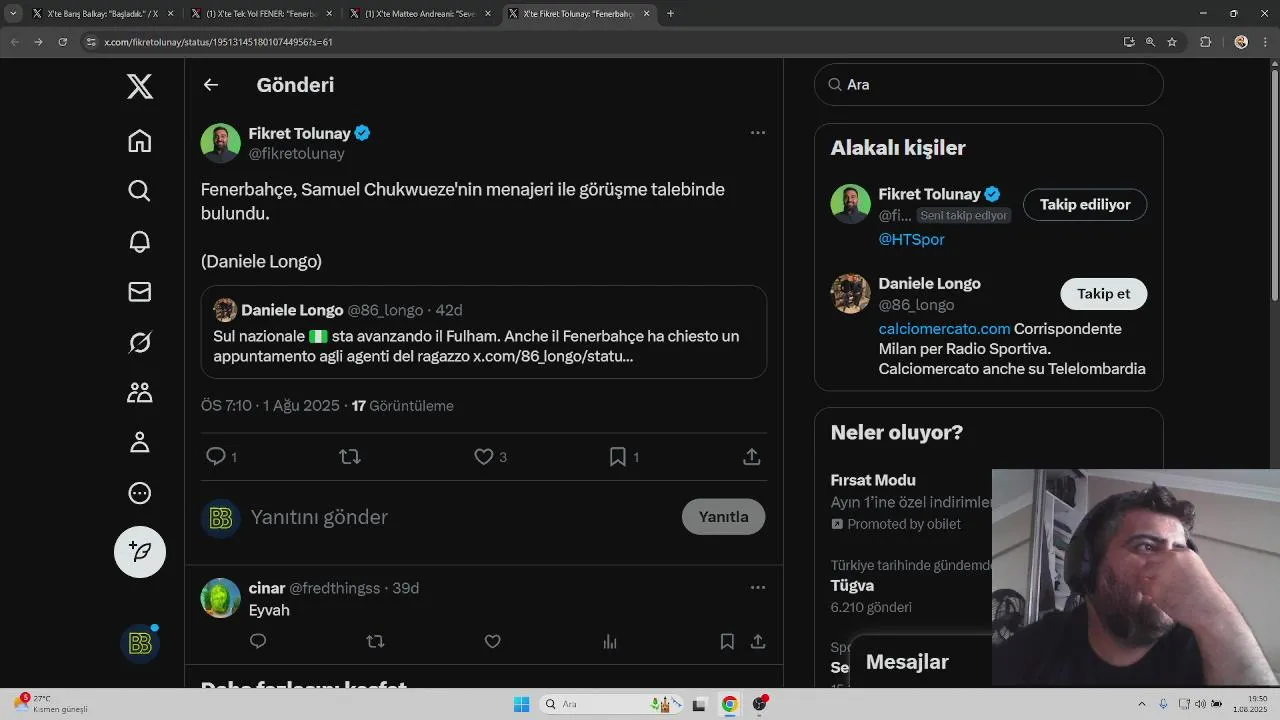Open the Chrome extensions puzzle icon
1280x720 pixels.
coord(1205,42)
